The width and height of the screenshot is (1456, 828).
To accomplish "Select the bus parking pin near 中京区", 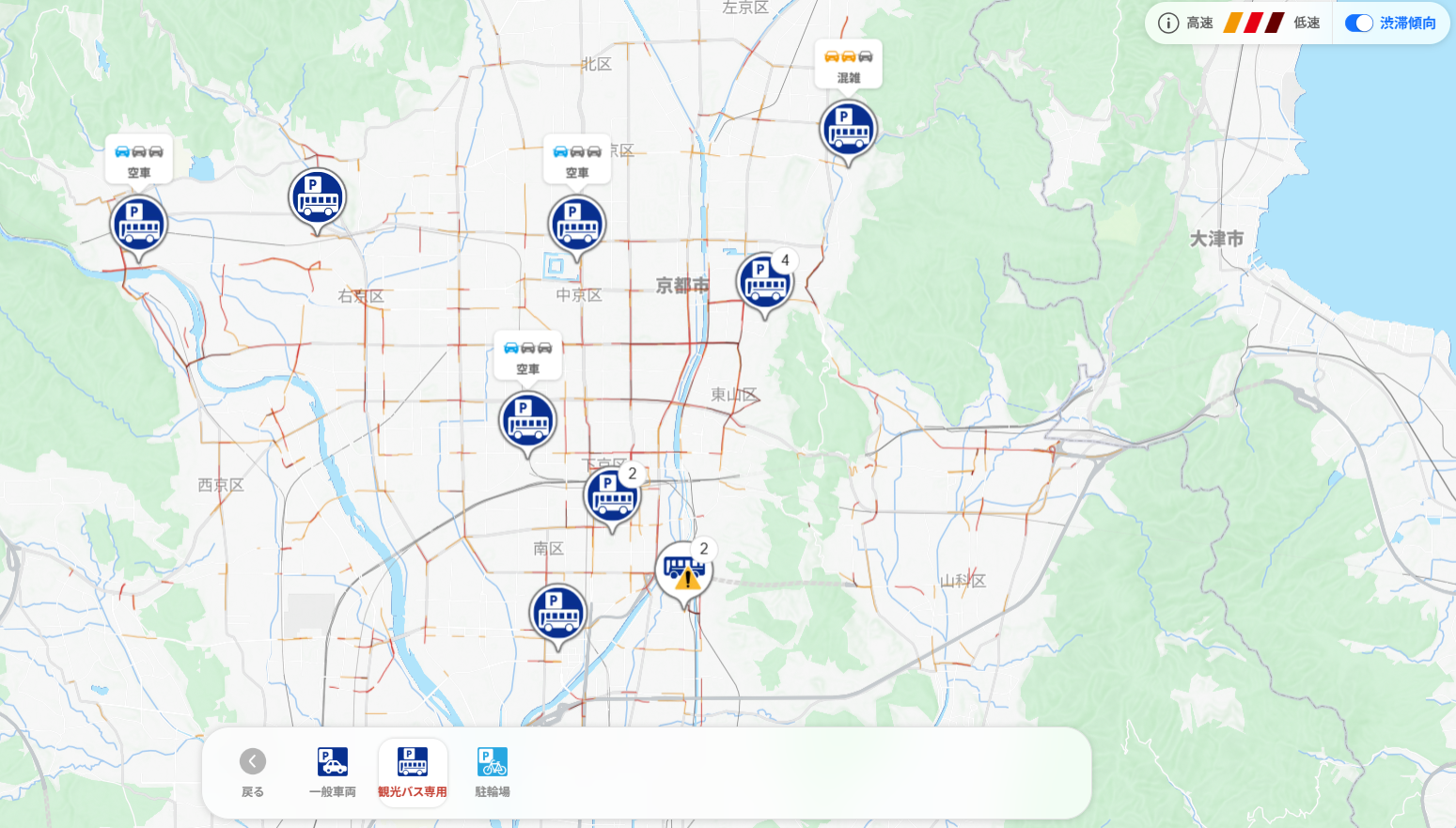I will pos(576,226).
